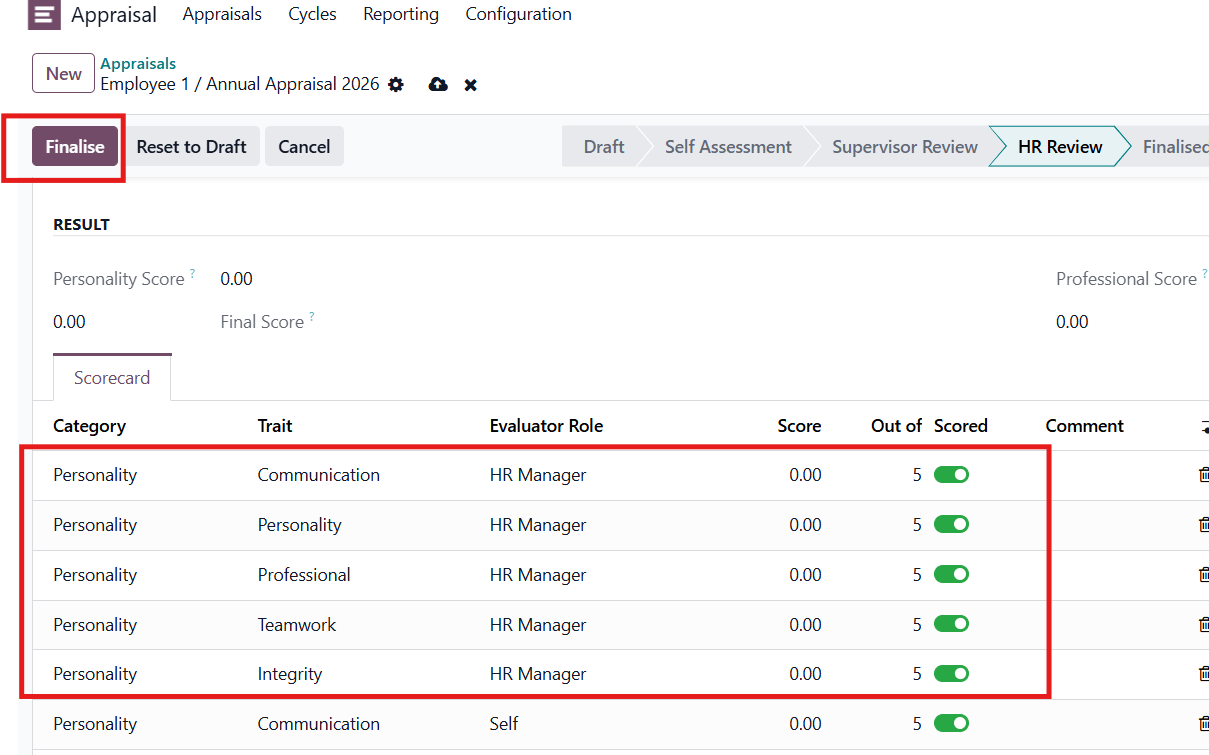Toggle Scored for Personality trait HR Manager
Viewport: 1209px width, 755px height.
[x=951, y=525]
